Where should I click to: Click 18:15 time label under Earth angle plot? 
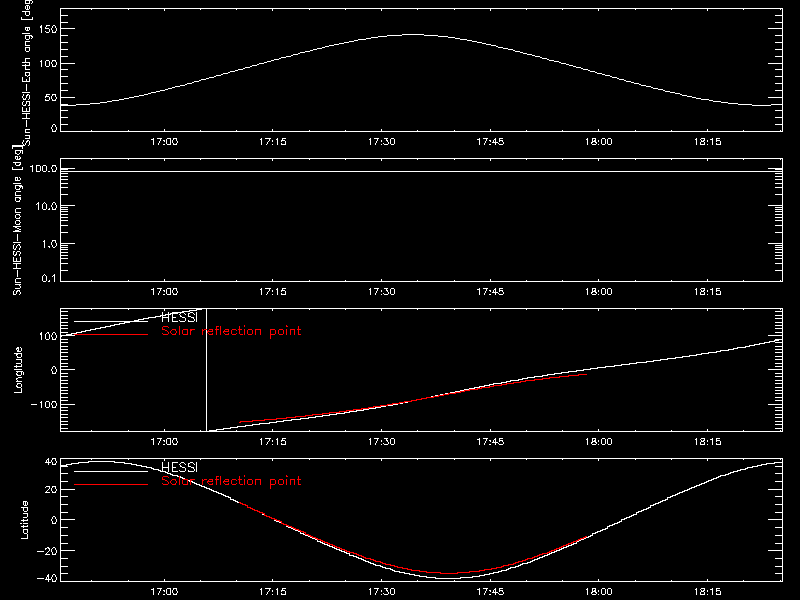click(x=708, y=142)
